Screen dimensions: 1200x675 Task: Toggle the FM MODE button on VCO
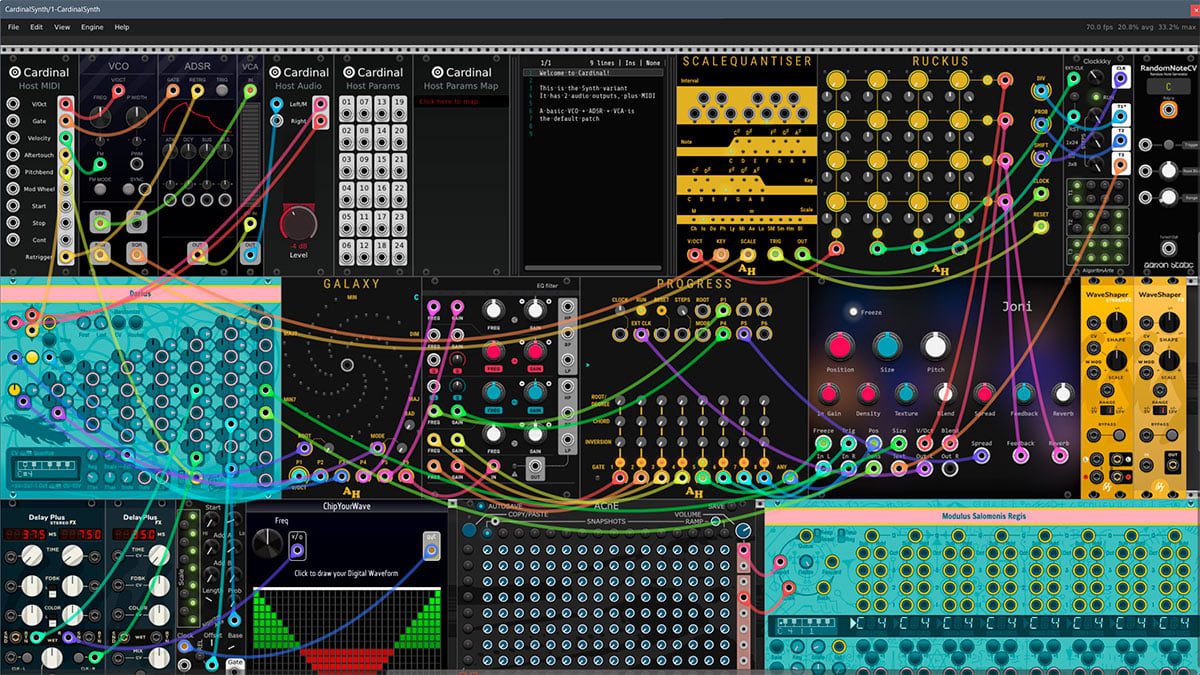[x=101, y=191]
